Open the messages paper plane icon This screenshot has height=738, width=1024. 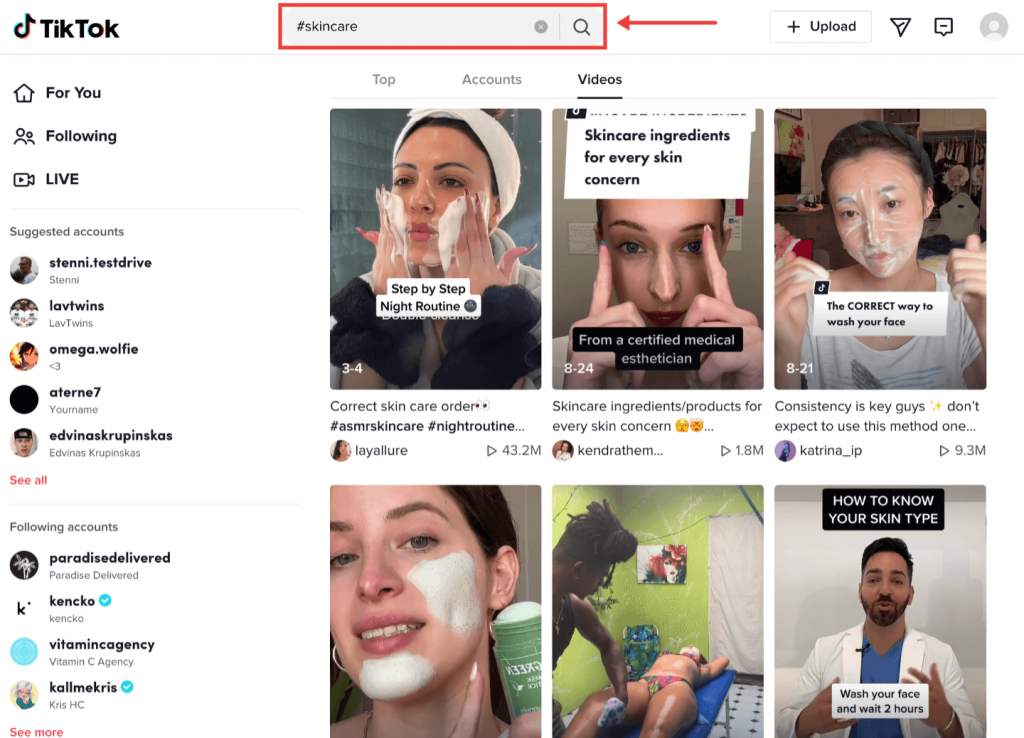[900, 27]
